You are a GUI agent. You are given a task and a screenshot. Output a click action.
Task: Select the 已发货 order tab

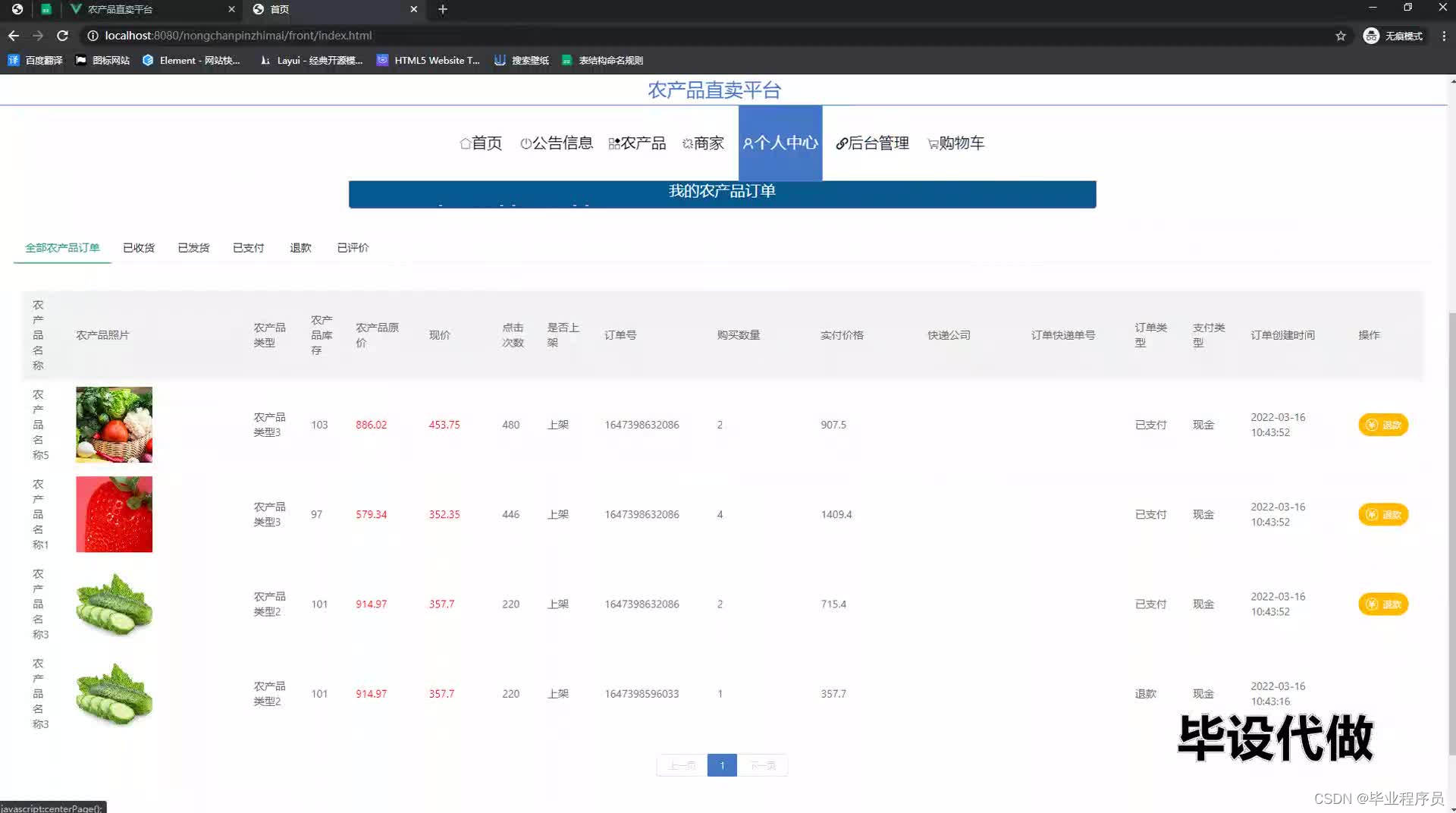click(x=193, y=248)
